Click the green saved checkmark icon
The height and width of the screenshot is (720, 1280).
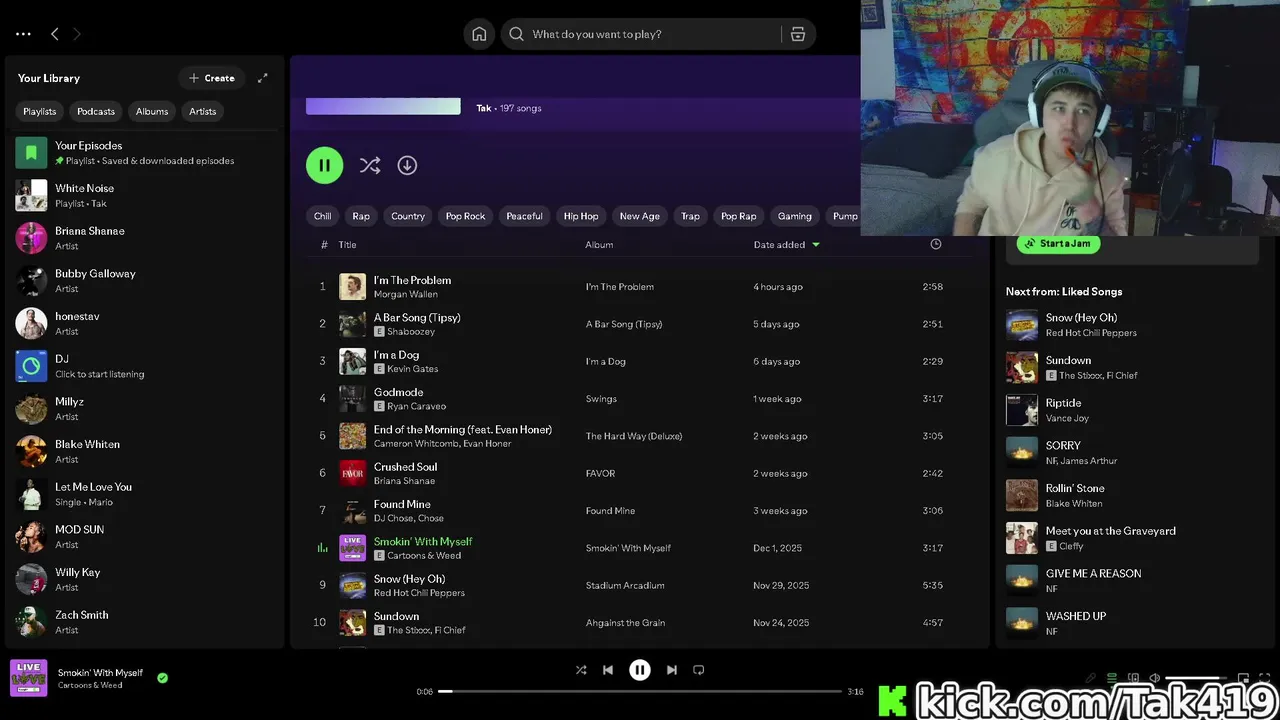coord(162,677)
